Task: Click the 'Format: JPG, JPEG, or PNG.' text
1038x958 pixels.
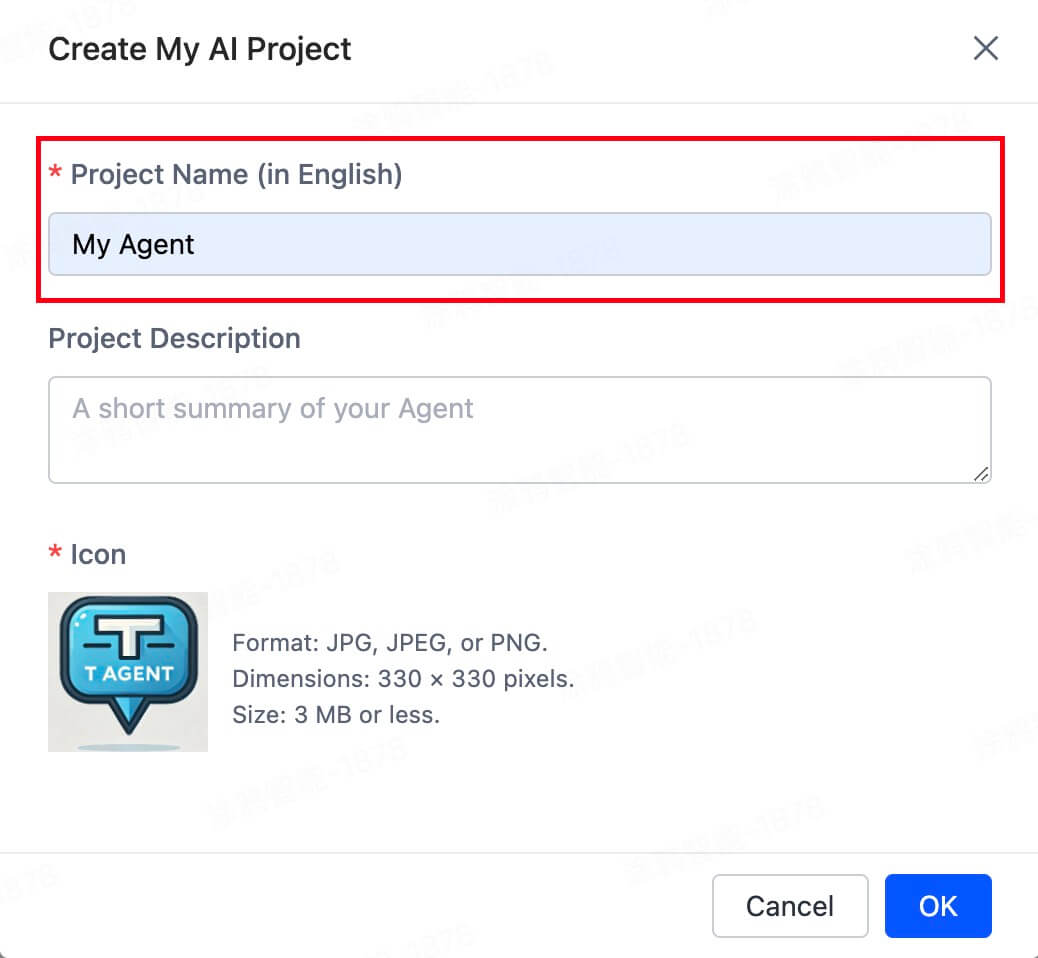Action: [x=390, y=643]
